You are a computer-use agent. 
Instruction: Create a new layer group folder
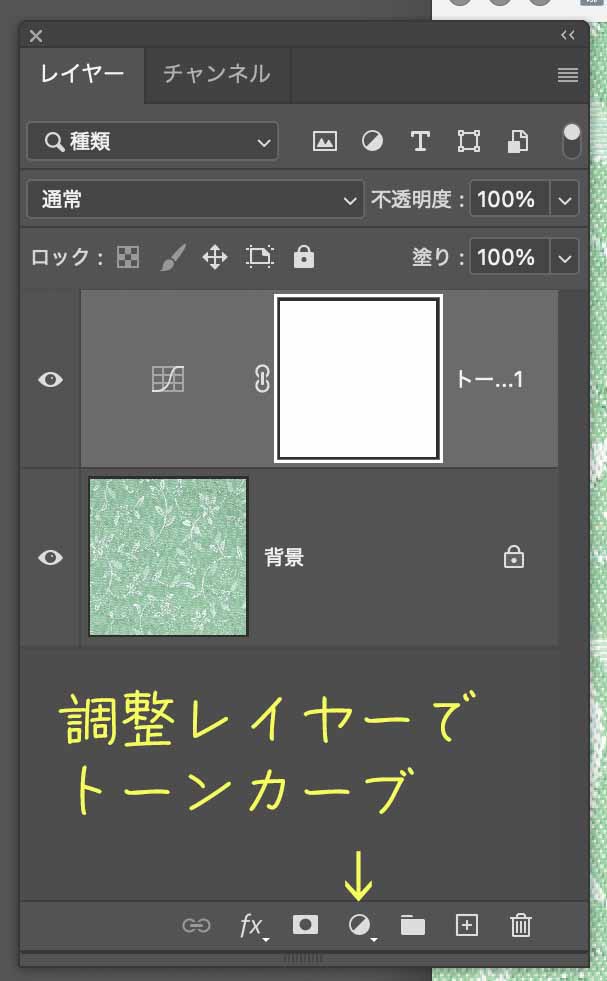coord(412,925)
